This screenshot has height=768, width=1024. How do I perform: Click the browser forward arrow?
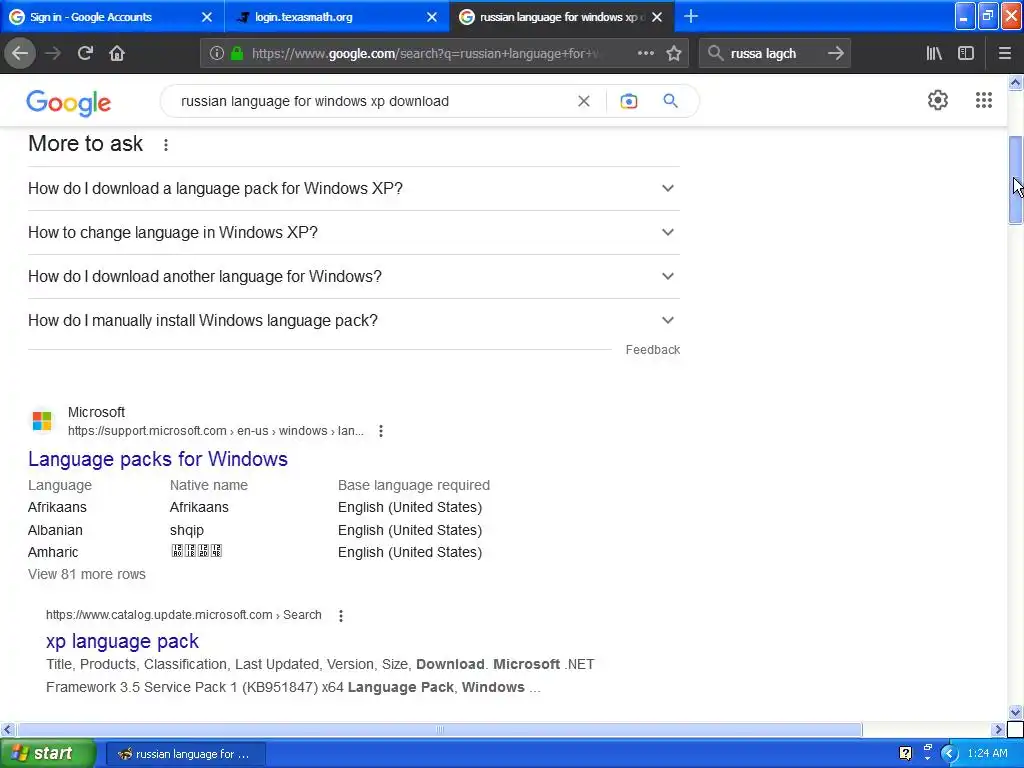[x=53, y=53]
